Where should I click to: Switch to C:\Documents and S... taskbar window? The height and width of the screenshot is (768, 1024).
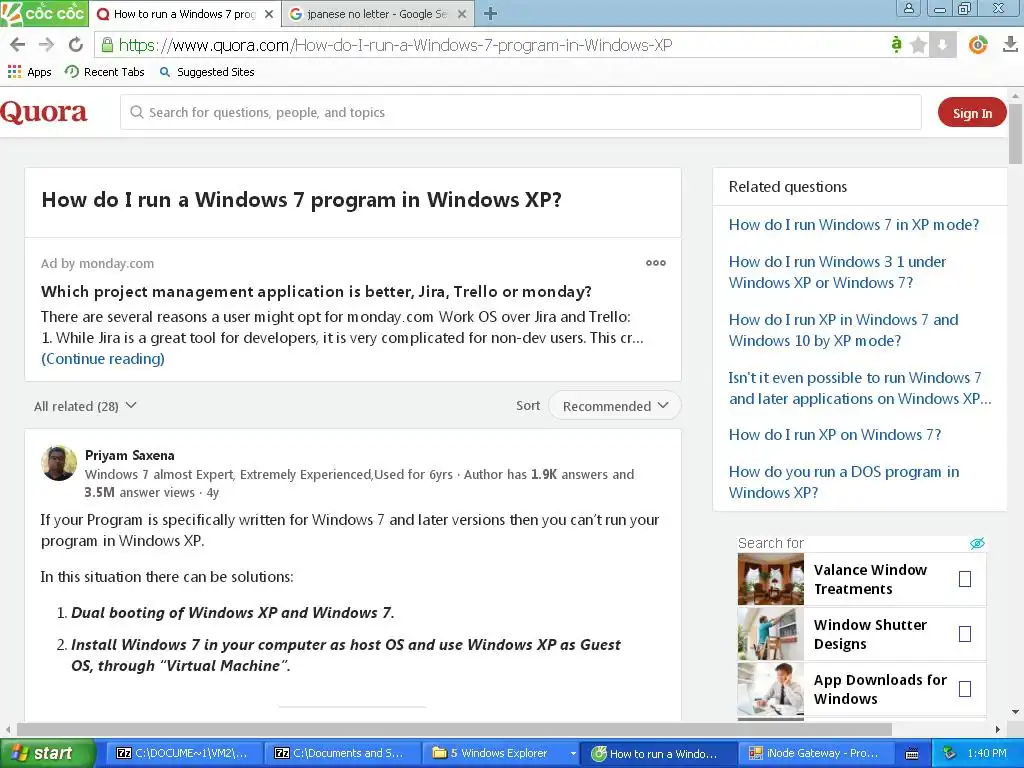pos(340,753)
